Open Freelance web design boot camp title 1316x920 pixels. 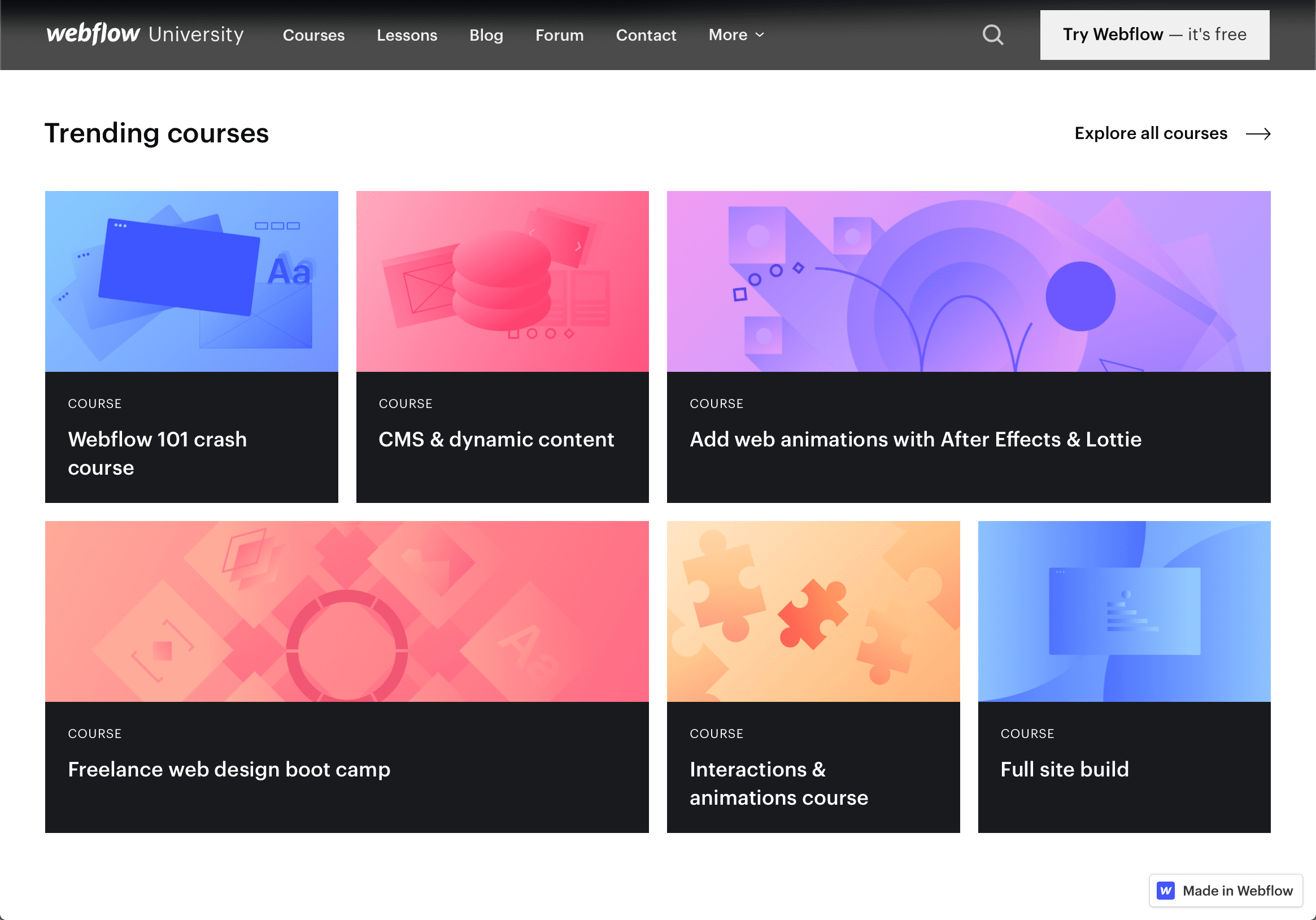tap(229, 769)
